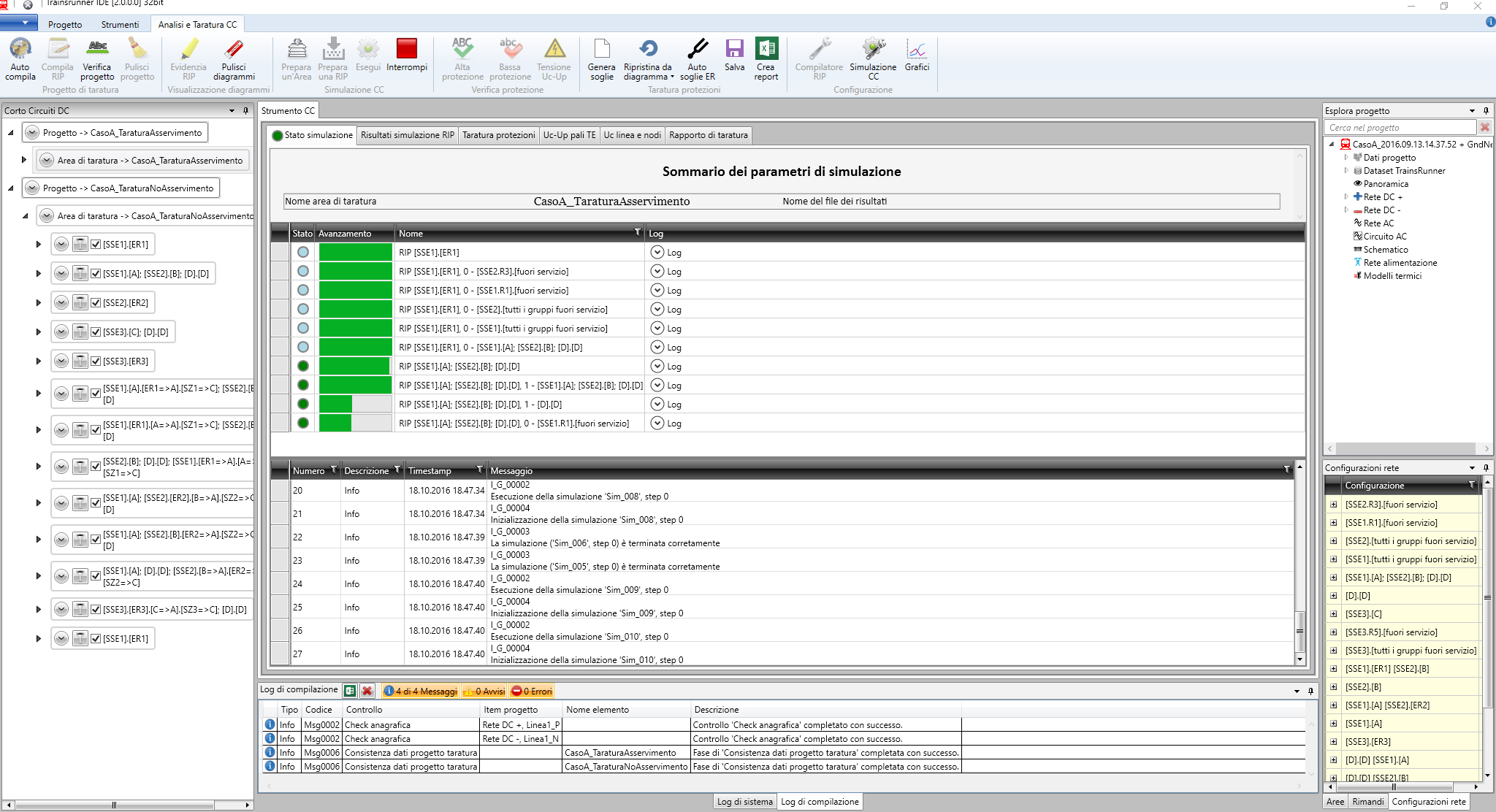Click the icon next to [SSE2].[ER2] checkbox
Screen dimensions: 1496x812
80,302
